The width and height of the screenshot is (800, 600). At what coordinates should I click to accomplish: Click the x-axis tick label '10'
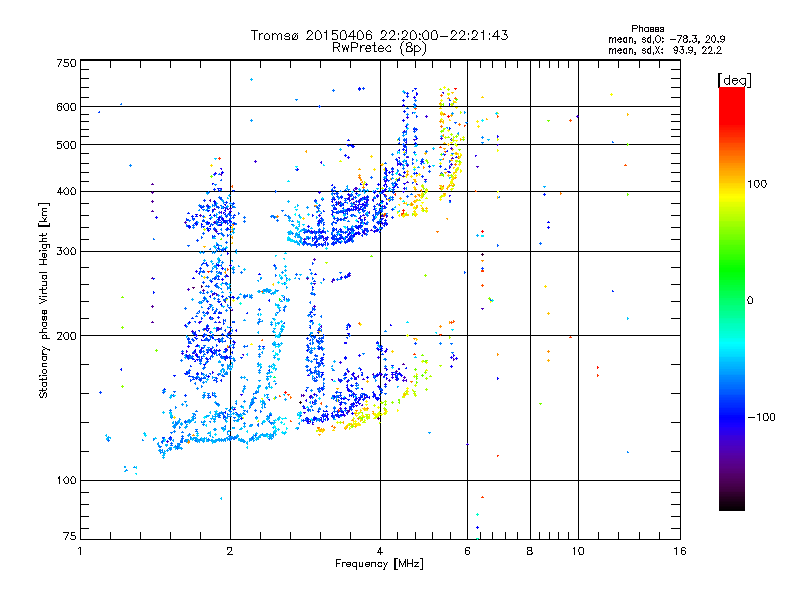(x=578, y=551)
